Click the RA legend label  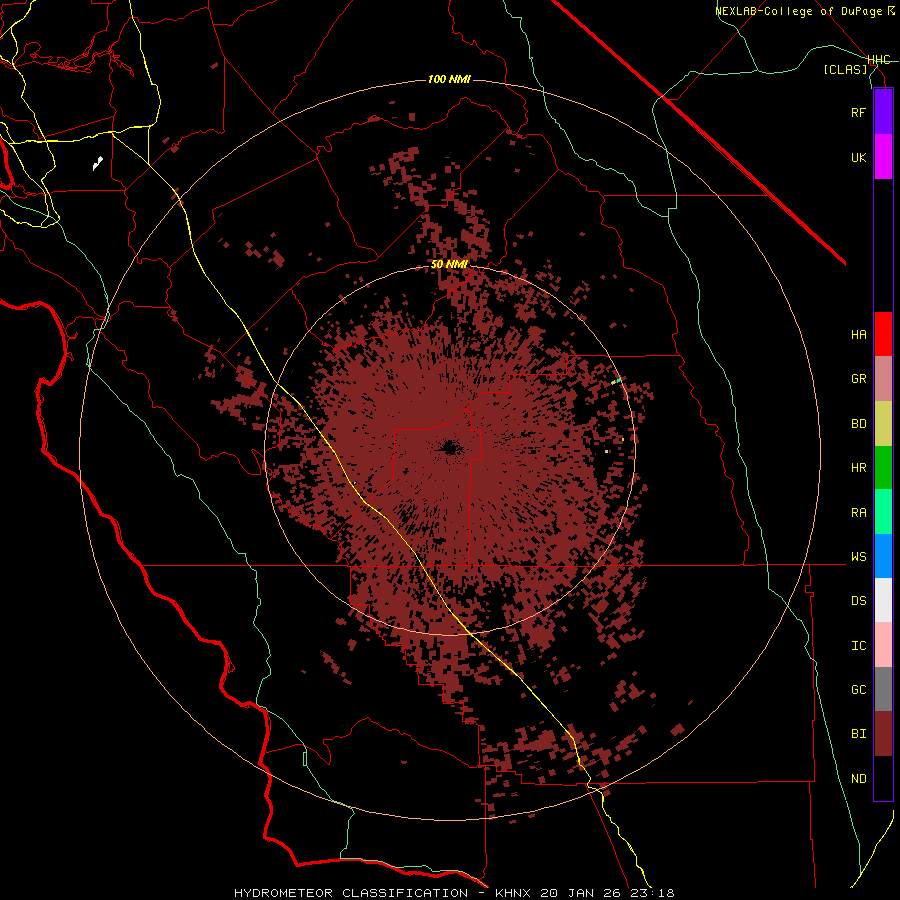click(859, 513)
